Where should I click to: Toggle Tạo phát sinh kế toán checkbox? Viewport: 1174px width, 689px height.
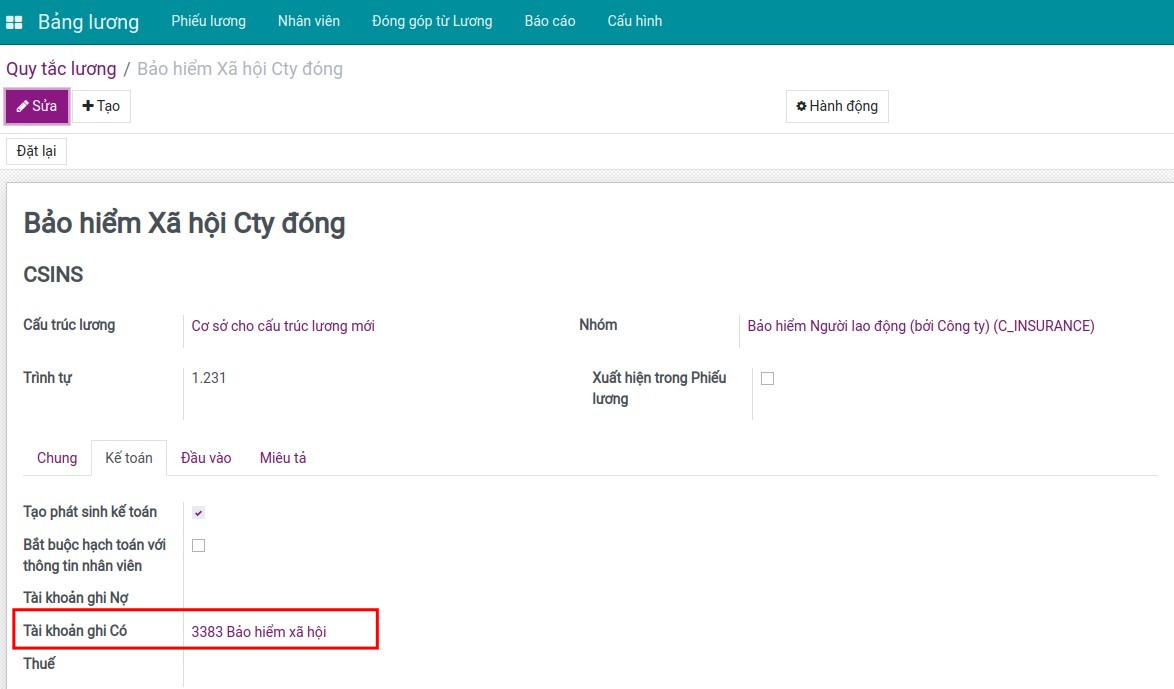click(198, 513)
